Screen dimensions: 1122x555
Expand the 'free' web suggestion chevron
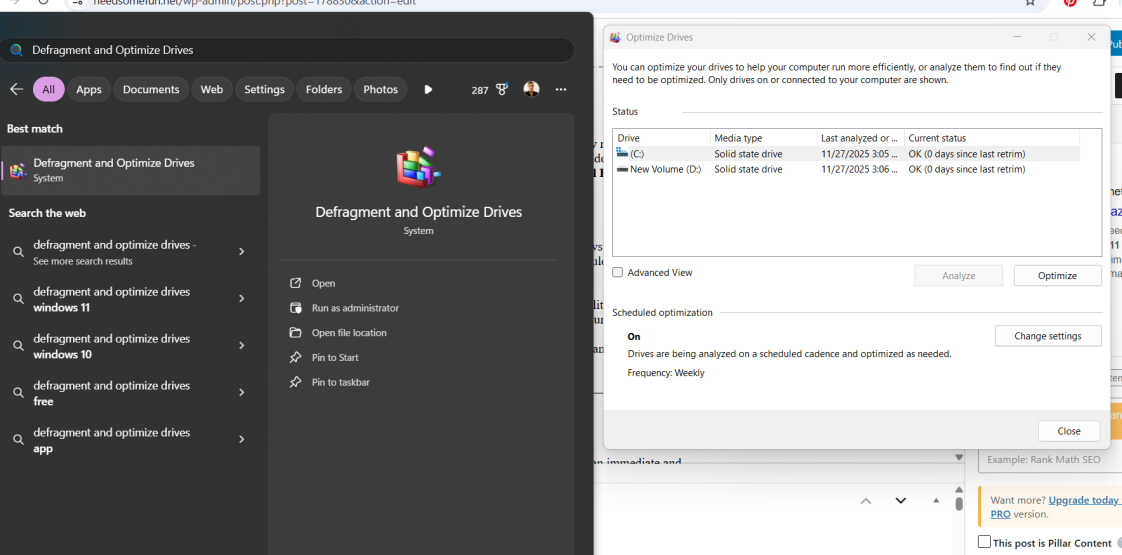click(x=242, y=393)
